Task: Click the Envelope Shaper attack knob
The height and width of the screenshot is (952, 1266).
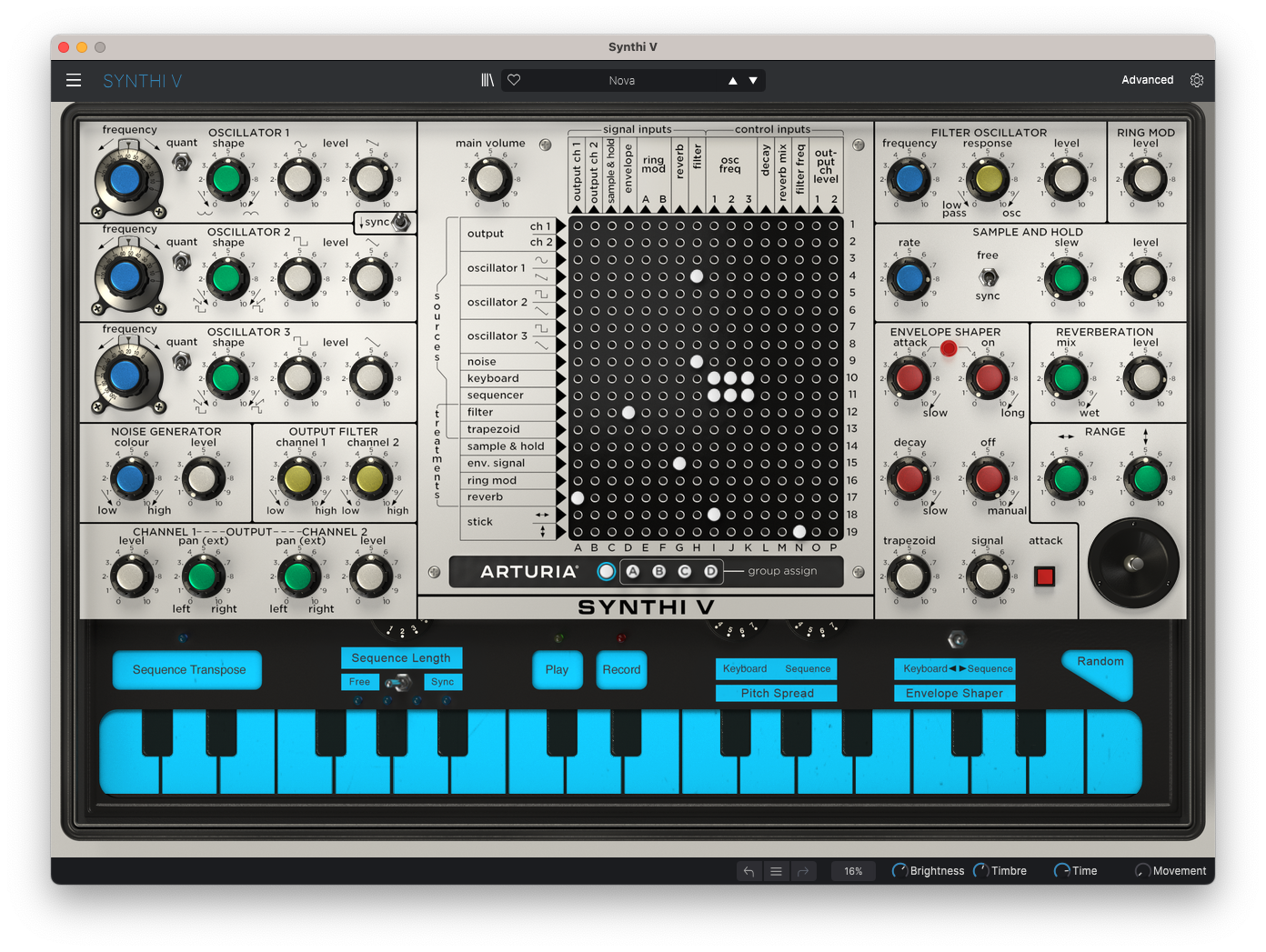Action: pos(908,377)
